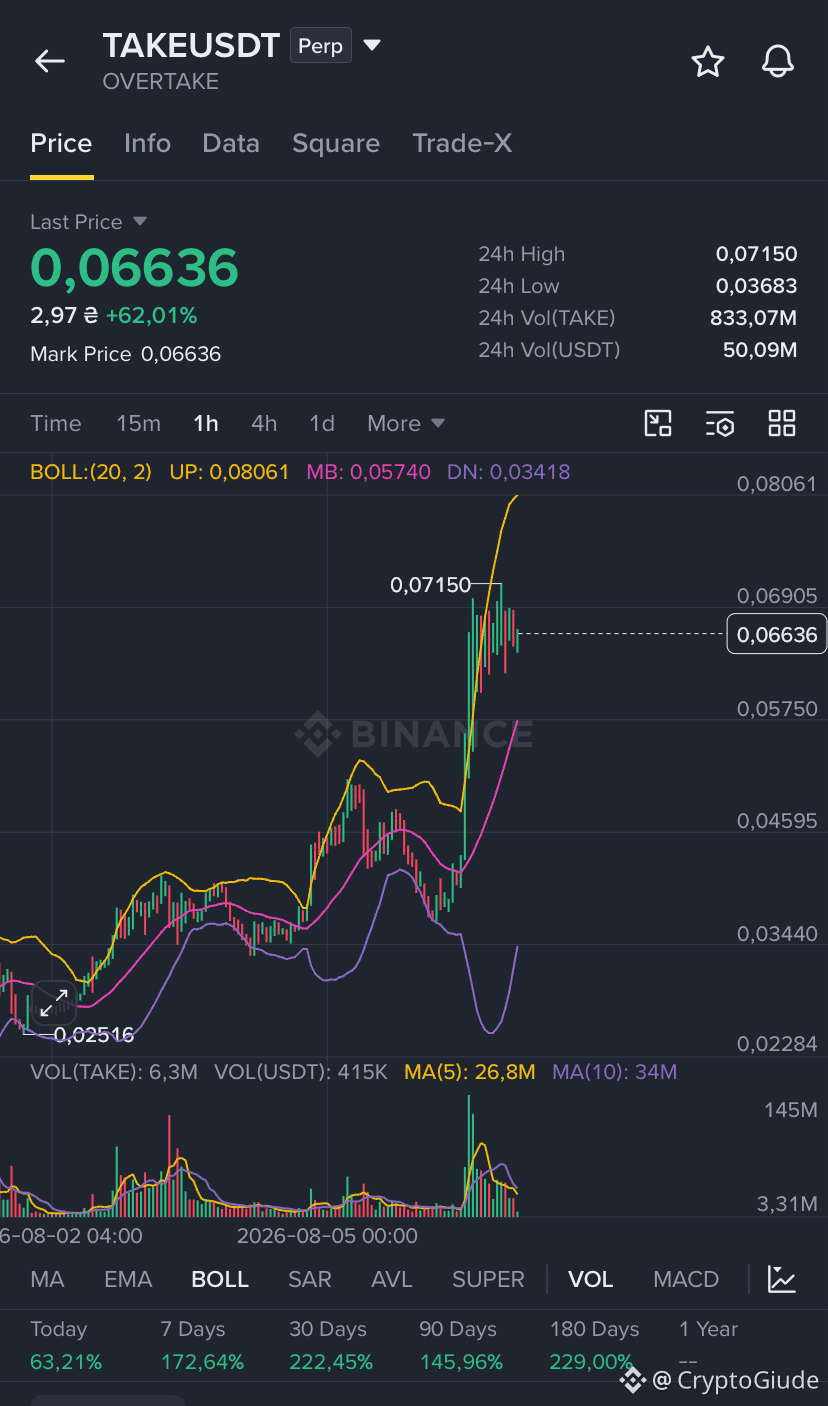This screenshot has width=828, height=1406.
Task: Tap the 24h High value 0,07150
Action: (x=756, y=254)
